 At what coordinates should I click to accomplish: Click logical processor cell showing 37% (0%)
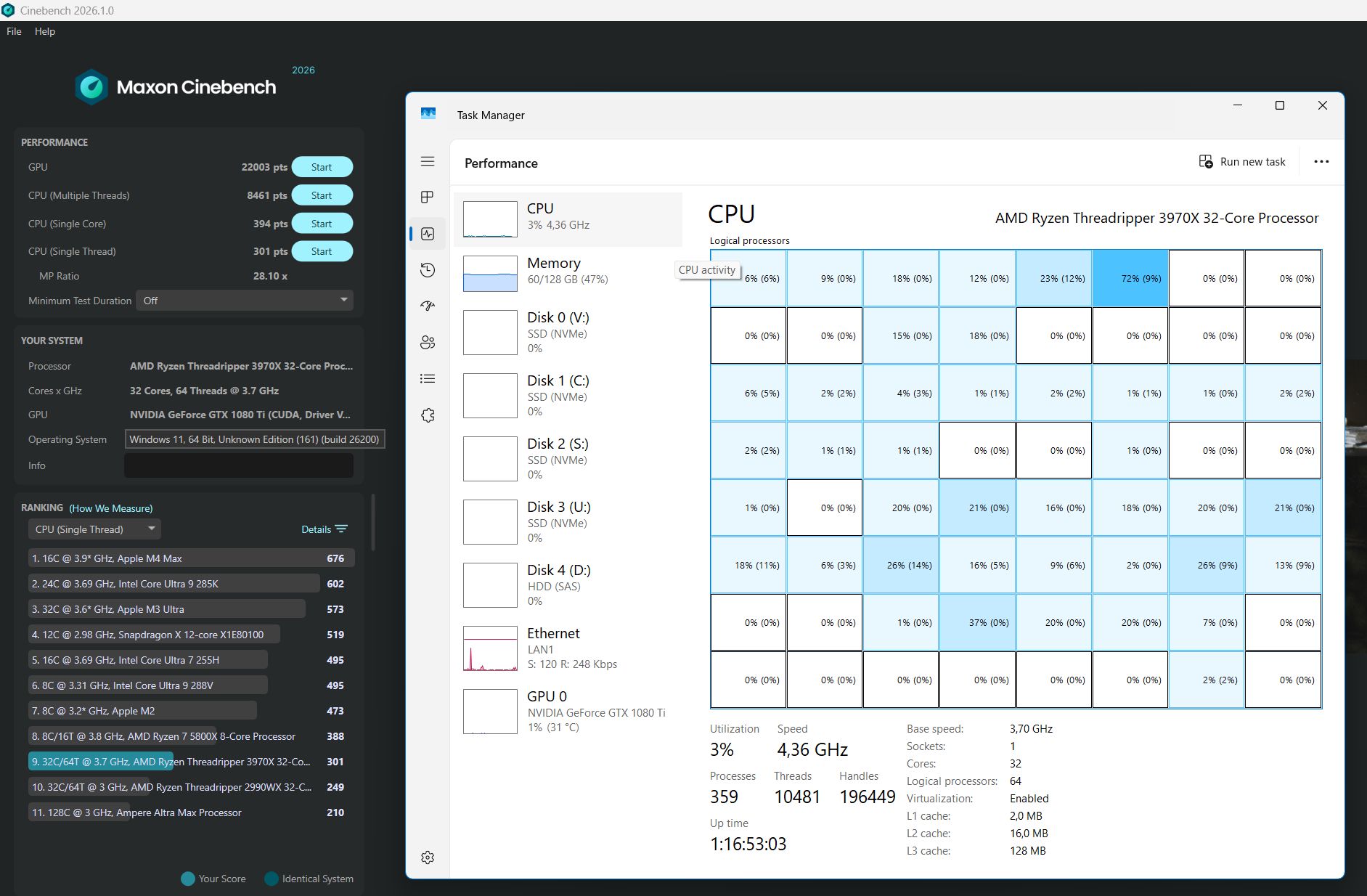click(x=977, y=622)
